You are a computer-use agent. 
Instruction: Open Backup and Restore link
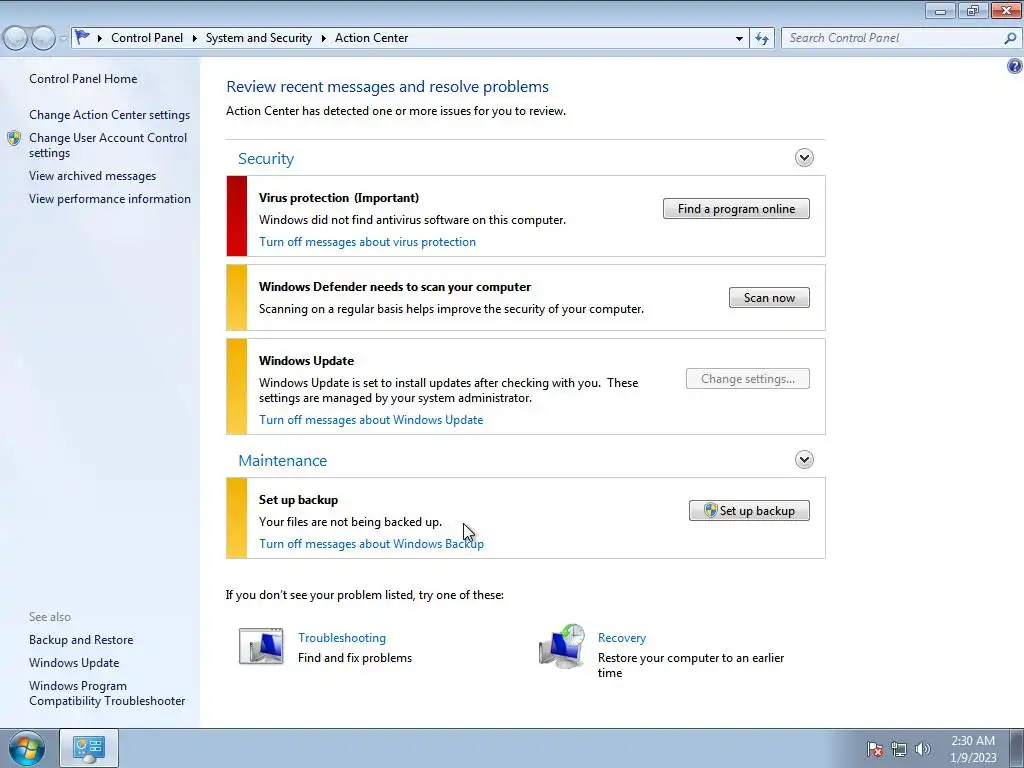pos(81,640)
